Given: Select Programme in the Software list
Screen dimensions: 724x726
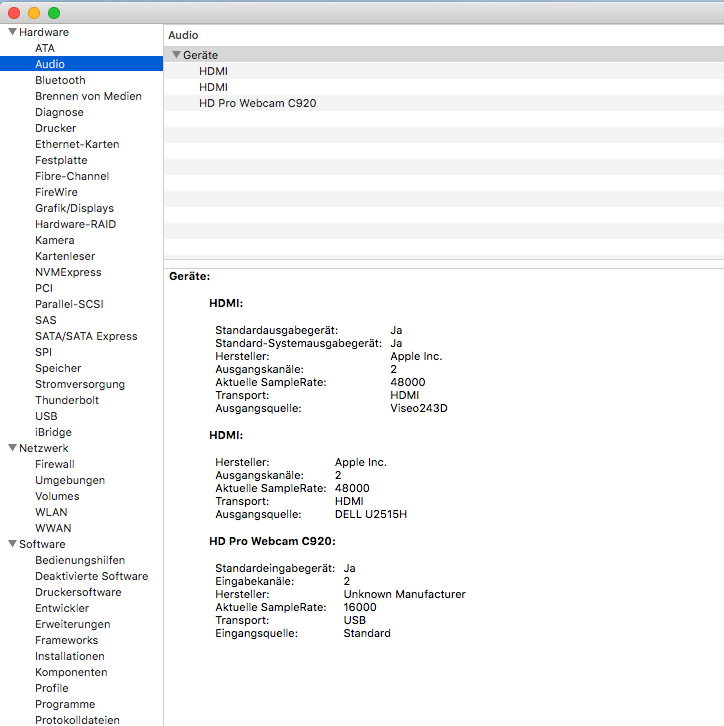Looking at the screenshot, I should [65, 704].
